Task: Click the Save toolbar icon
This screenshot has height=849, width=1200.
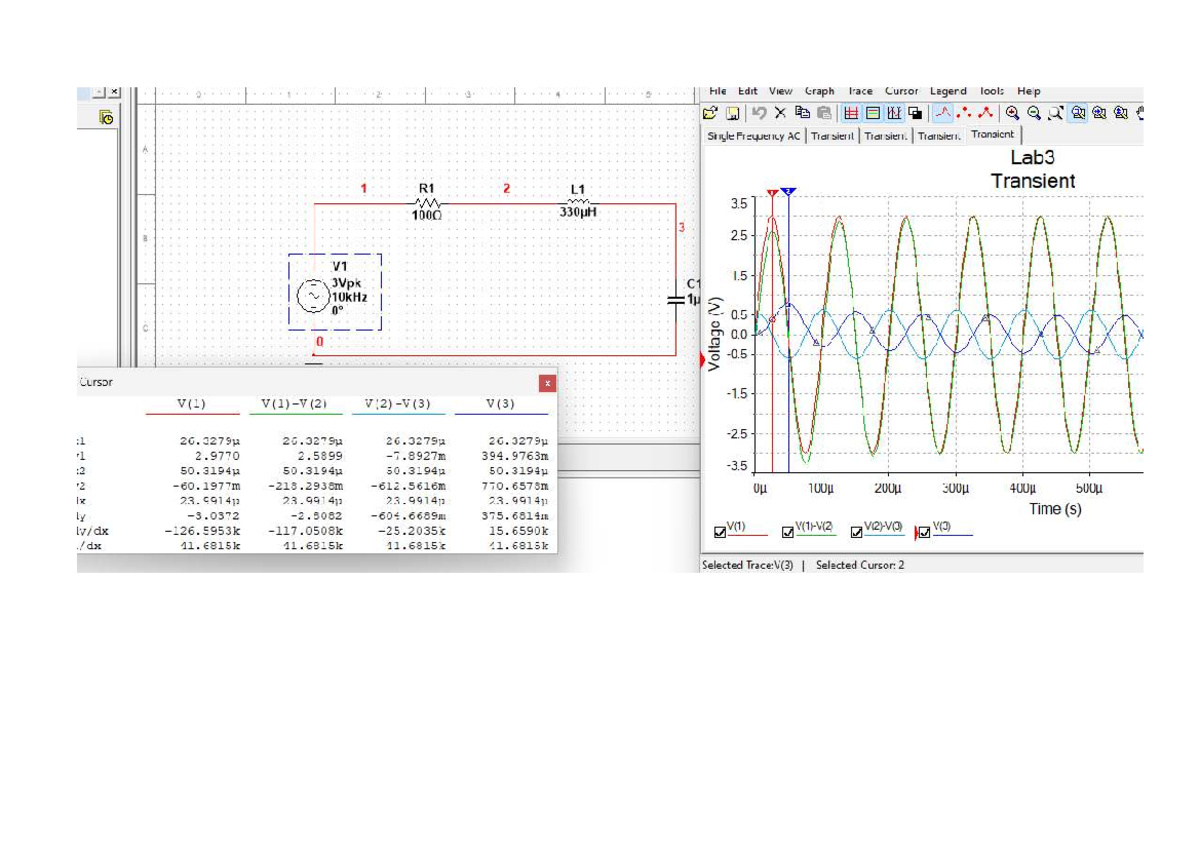Action: (731, 112)
